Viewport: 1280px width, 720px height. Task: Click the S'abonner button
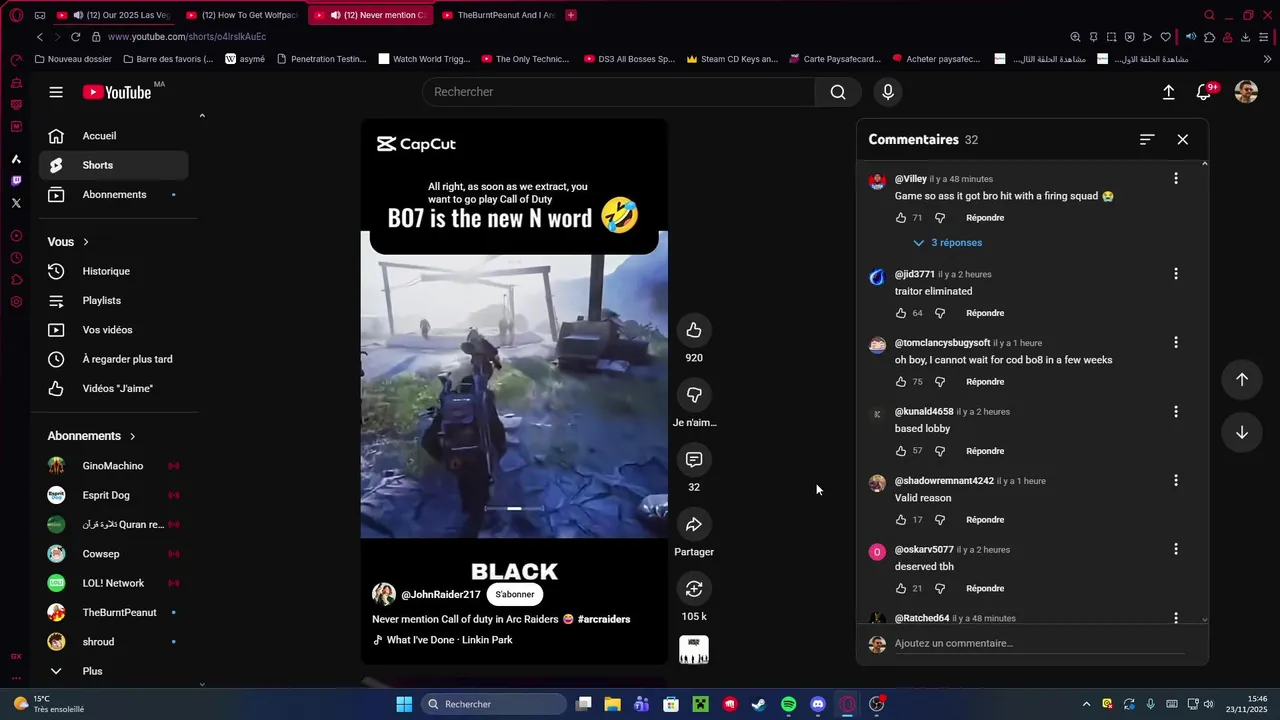[515, 594]
